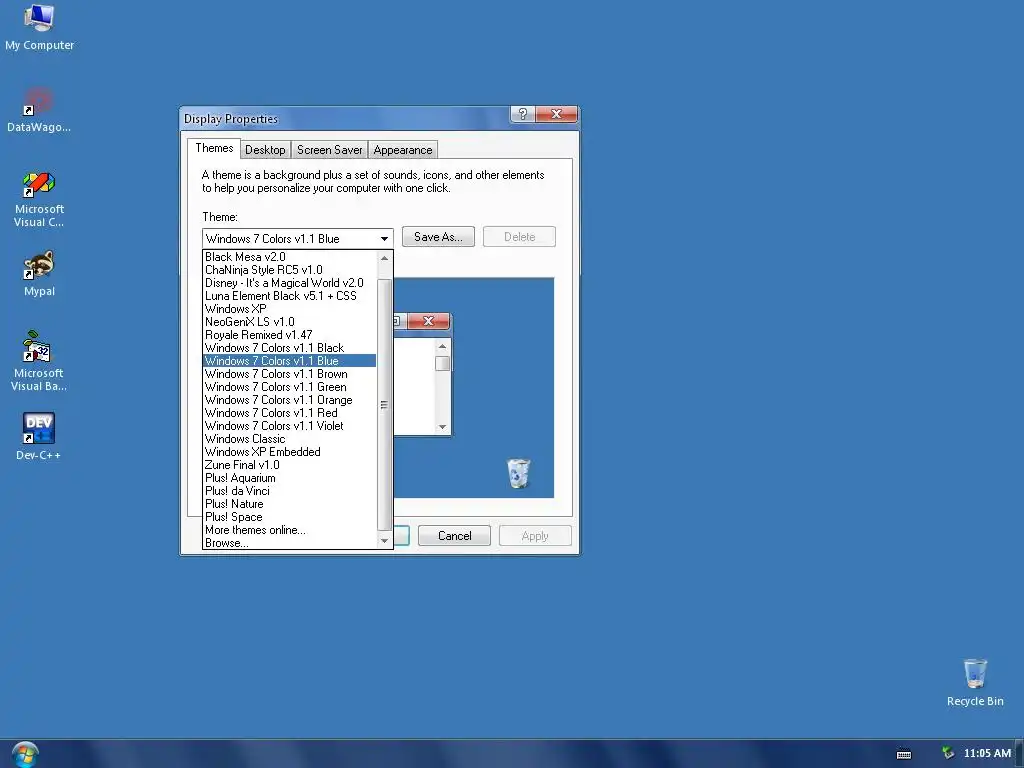Choose Zune Final v1.0 theme
Viewport: 1024px width, 768px height.
(x=289, y=465)
